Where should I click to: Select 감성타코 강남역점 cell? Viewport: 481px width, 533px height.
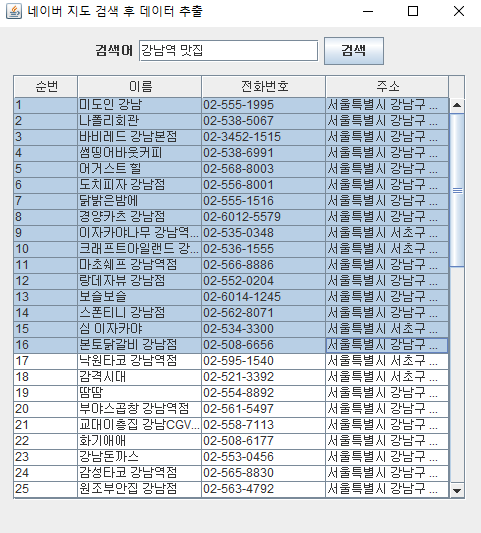click(x=140, y=472)
